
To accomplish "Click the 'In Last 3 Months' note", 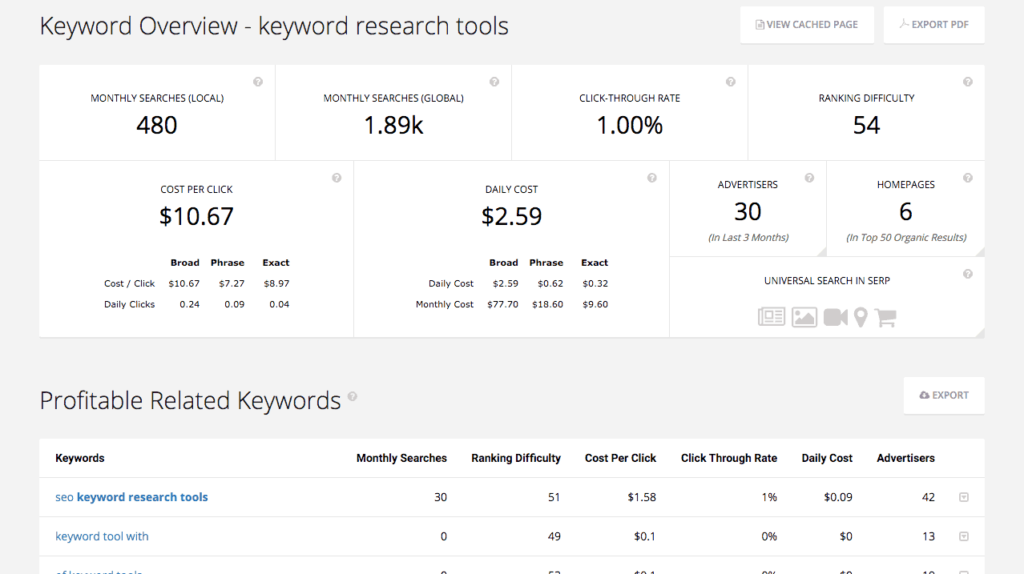I will coord(748,238).
